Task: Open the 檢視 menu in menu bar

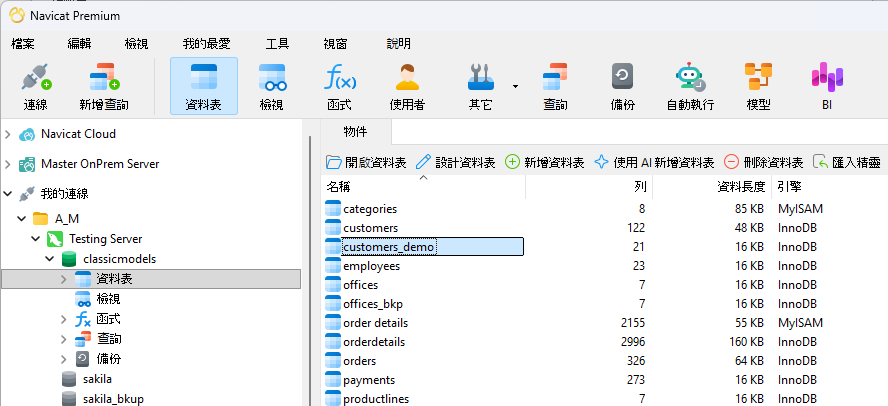Action: point(136,44)
